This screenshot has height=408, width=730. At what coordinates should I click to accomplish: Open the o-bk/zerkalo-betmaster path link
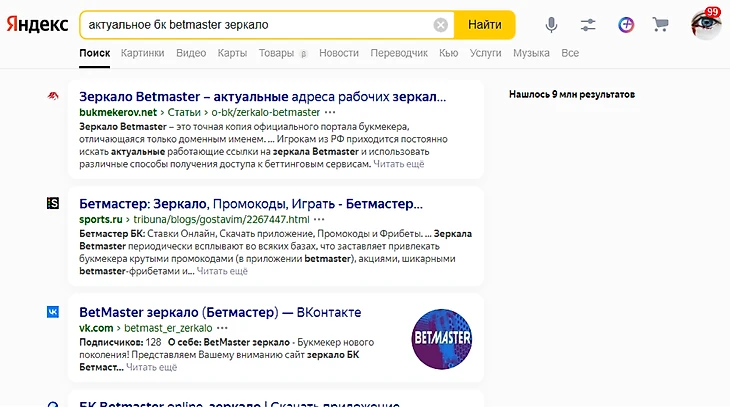tap(265, 112)
